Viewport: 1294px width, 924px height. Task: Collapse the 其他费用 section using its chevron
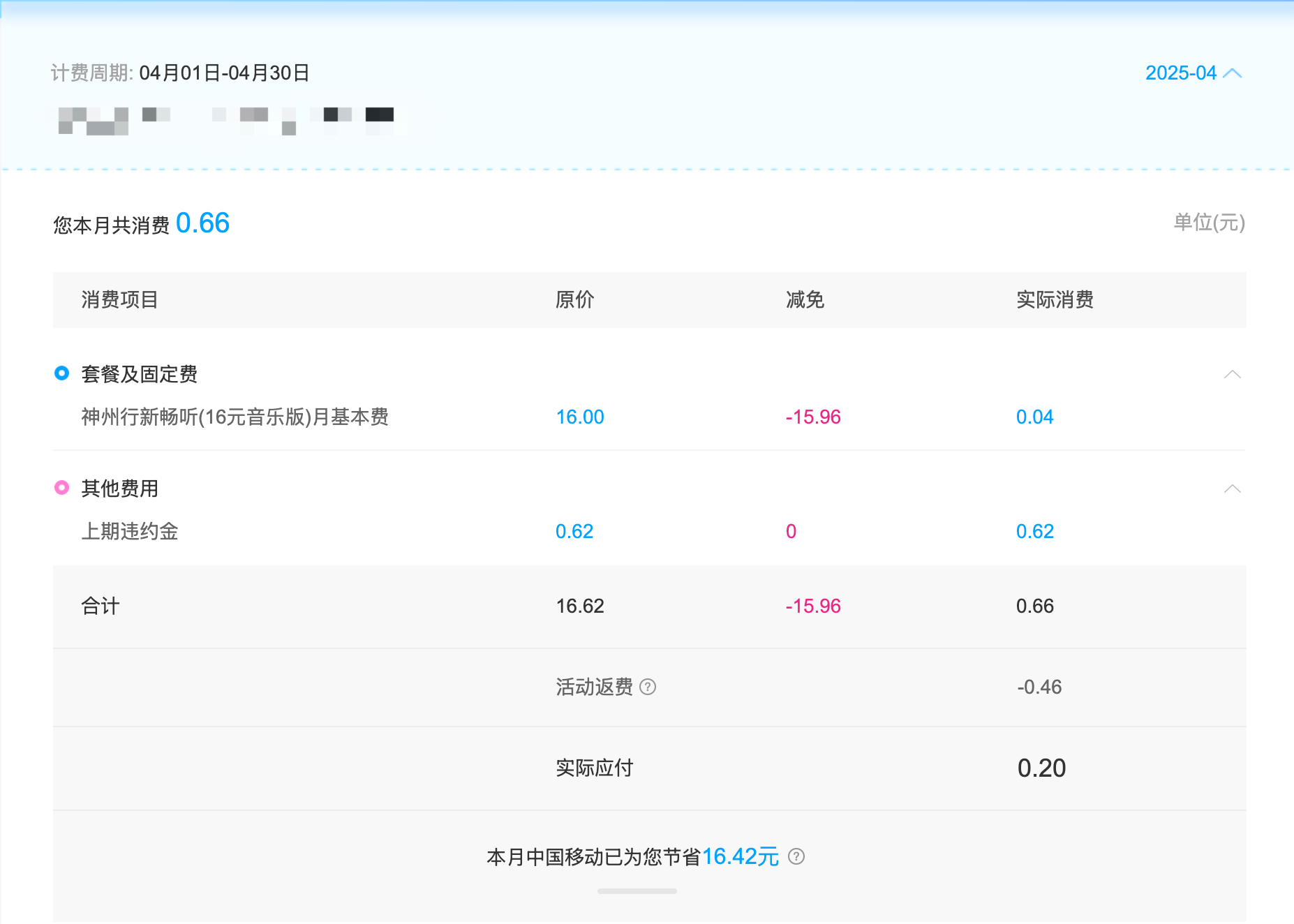(x=1232, y=489)
